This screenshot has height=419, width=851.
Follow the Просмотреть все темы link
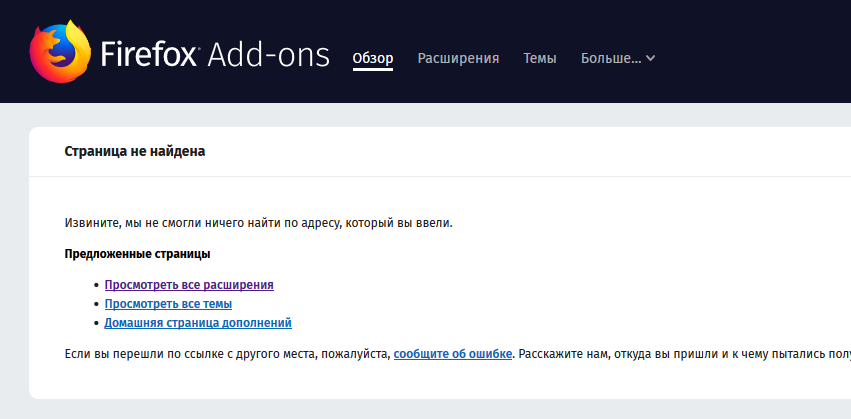pos(168,304)
